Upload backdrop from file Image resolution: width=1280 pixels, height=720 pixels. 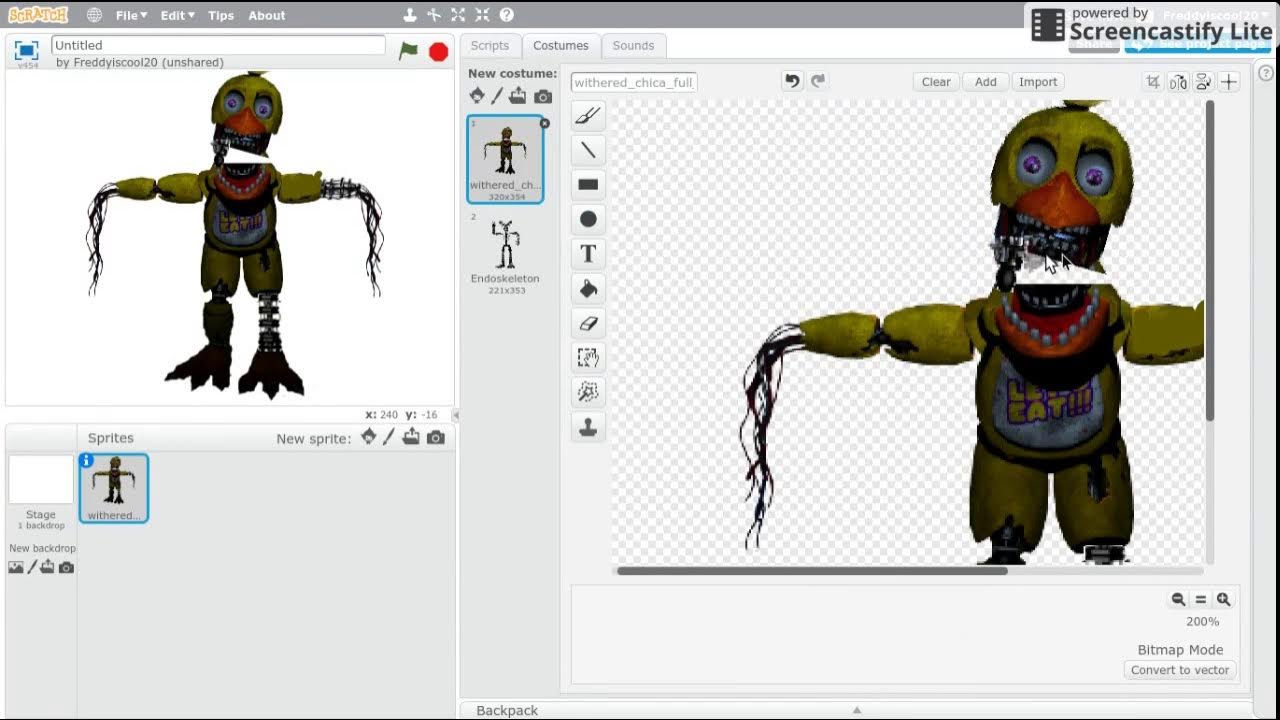(x=47, y=567)
